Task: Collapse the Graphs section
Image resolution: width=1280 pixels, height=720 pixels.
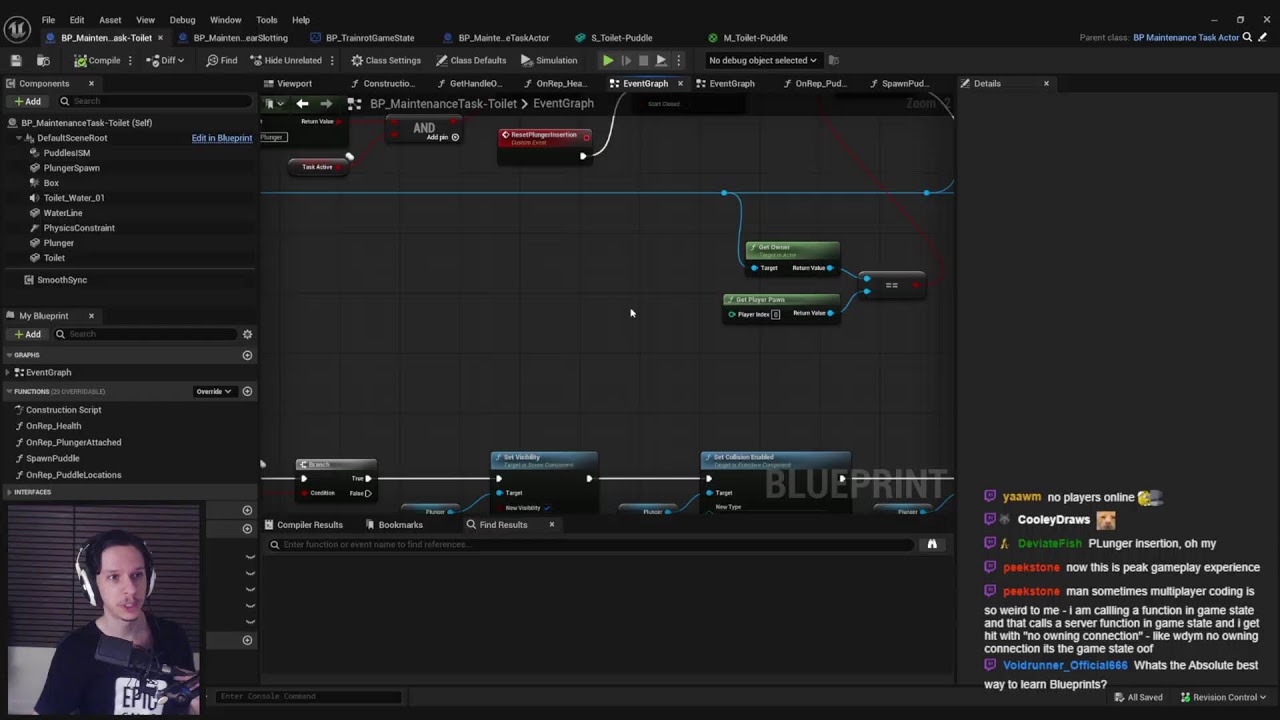Action: (x=10, y=355)
